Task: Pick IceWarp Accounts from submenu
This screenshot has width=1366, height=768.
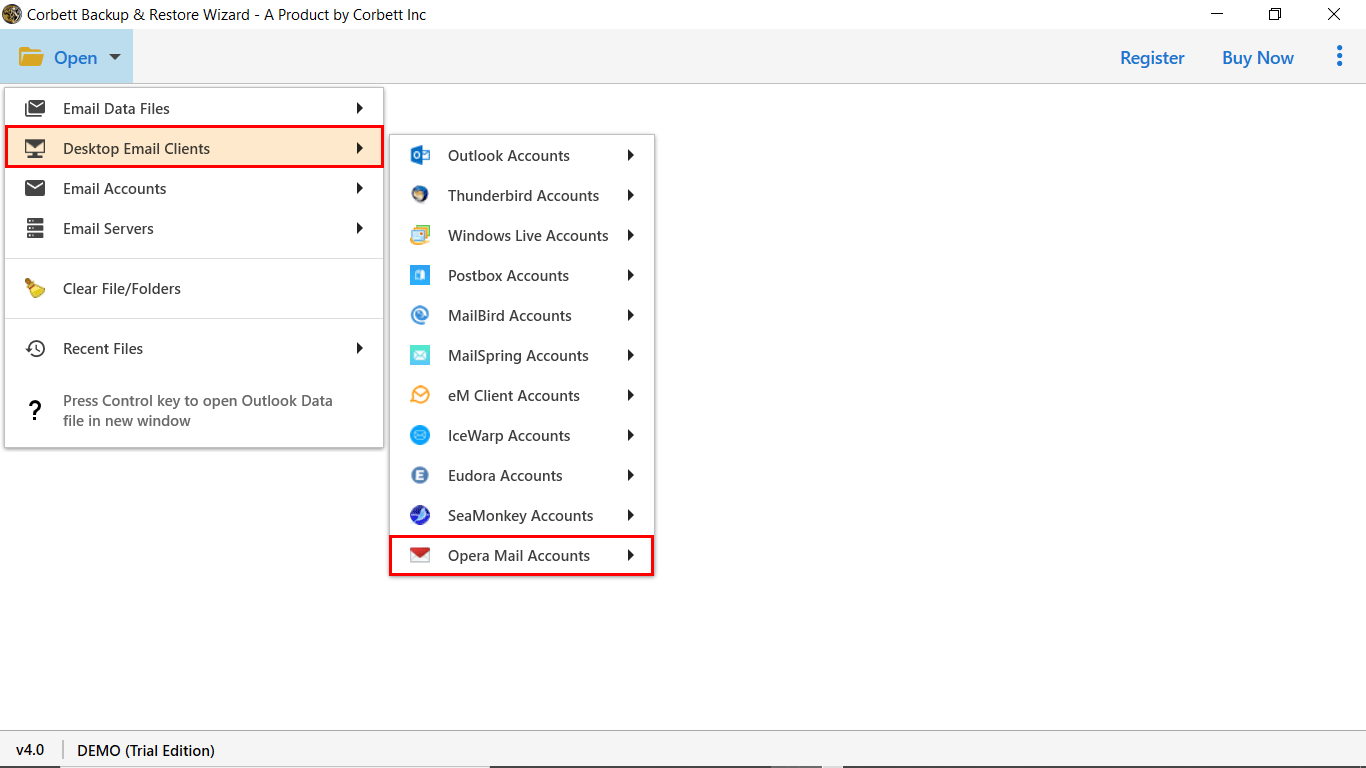Action: click(521, 435)
